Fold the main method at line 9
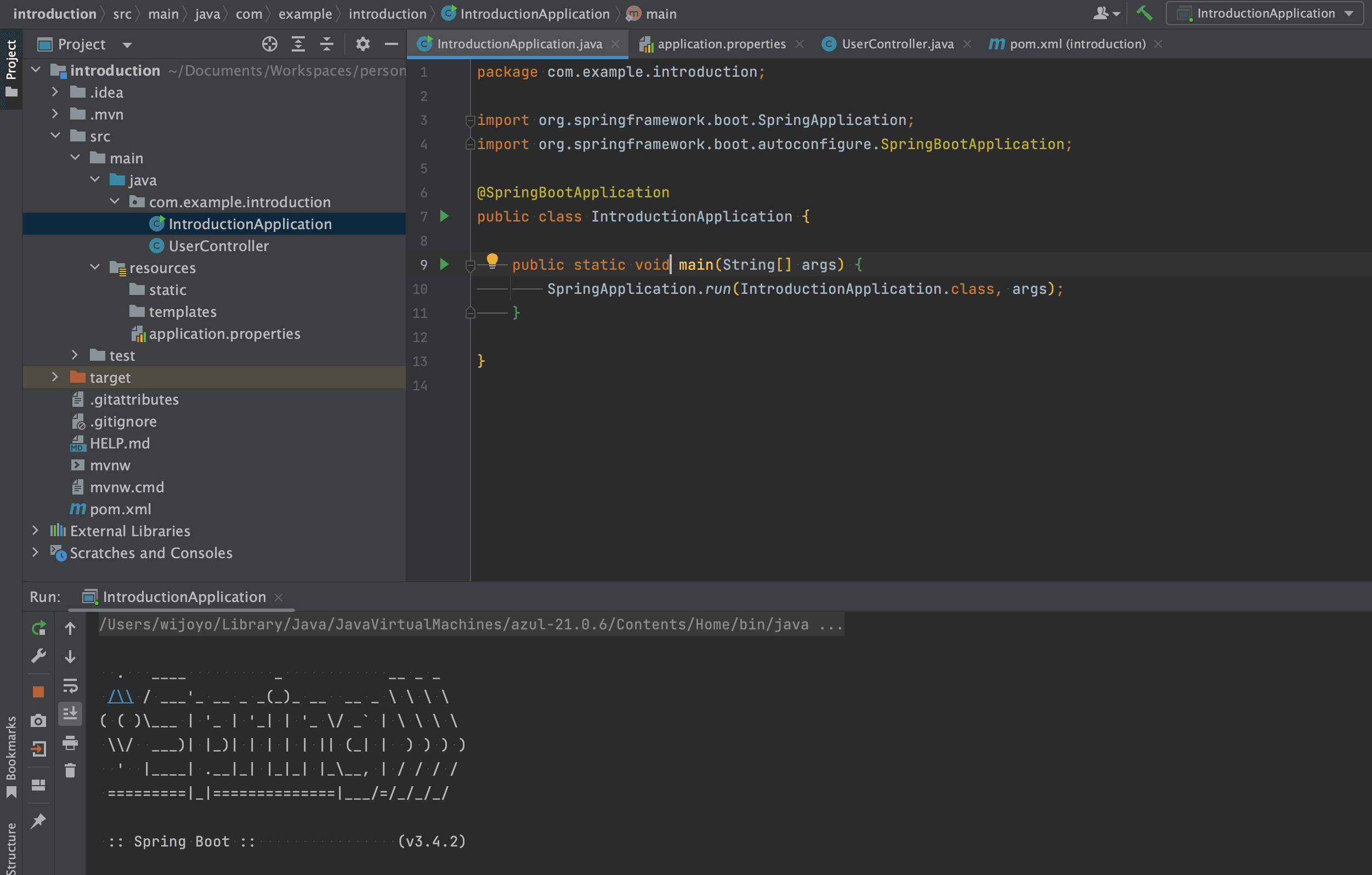1372x875 pixels. [x=470, y=265]
